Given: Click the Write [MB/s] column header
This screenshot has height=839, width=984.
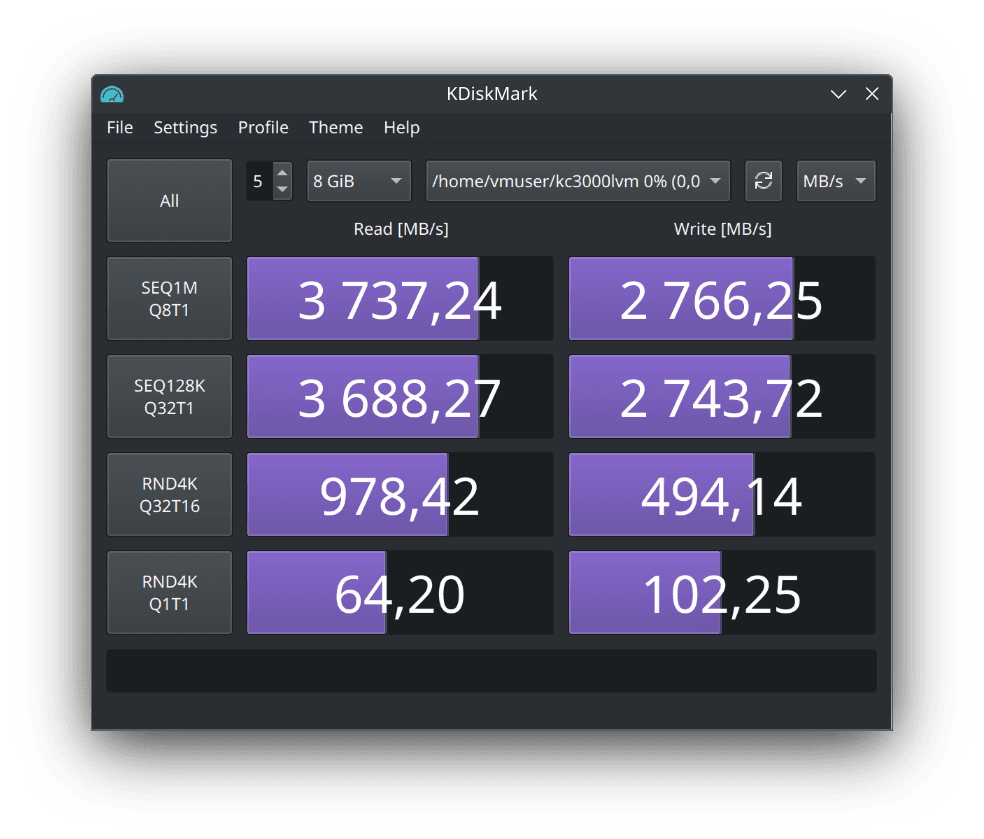Looking at the screenshot, I should coord(723,229).
